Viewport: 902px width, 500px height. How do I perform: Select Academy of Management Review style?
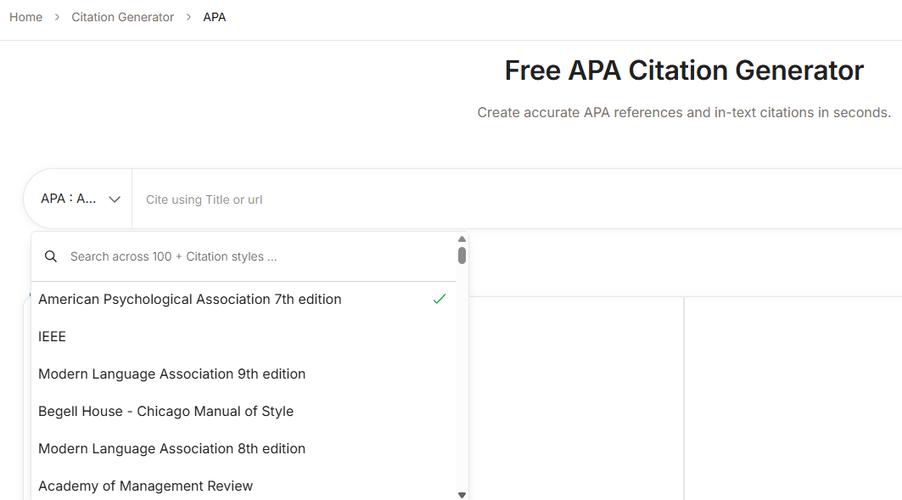click(x=244, y=486)
